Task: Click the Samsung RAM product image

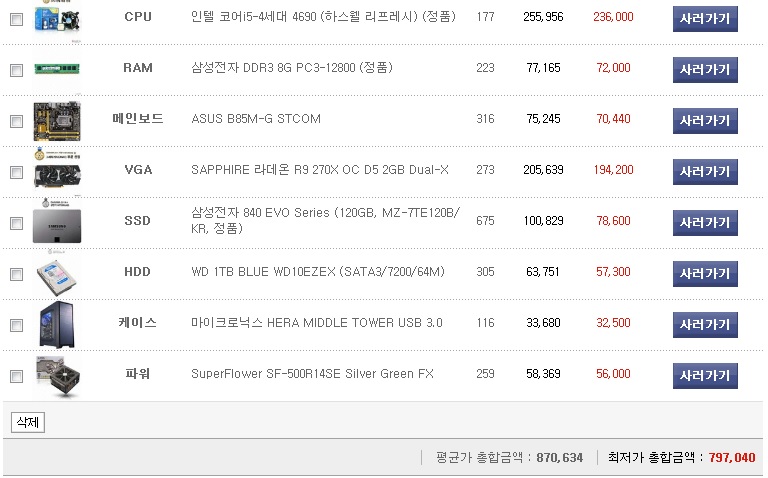Action: tap(57, 69)
